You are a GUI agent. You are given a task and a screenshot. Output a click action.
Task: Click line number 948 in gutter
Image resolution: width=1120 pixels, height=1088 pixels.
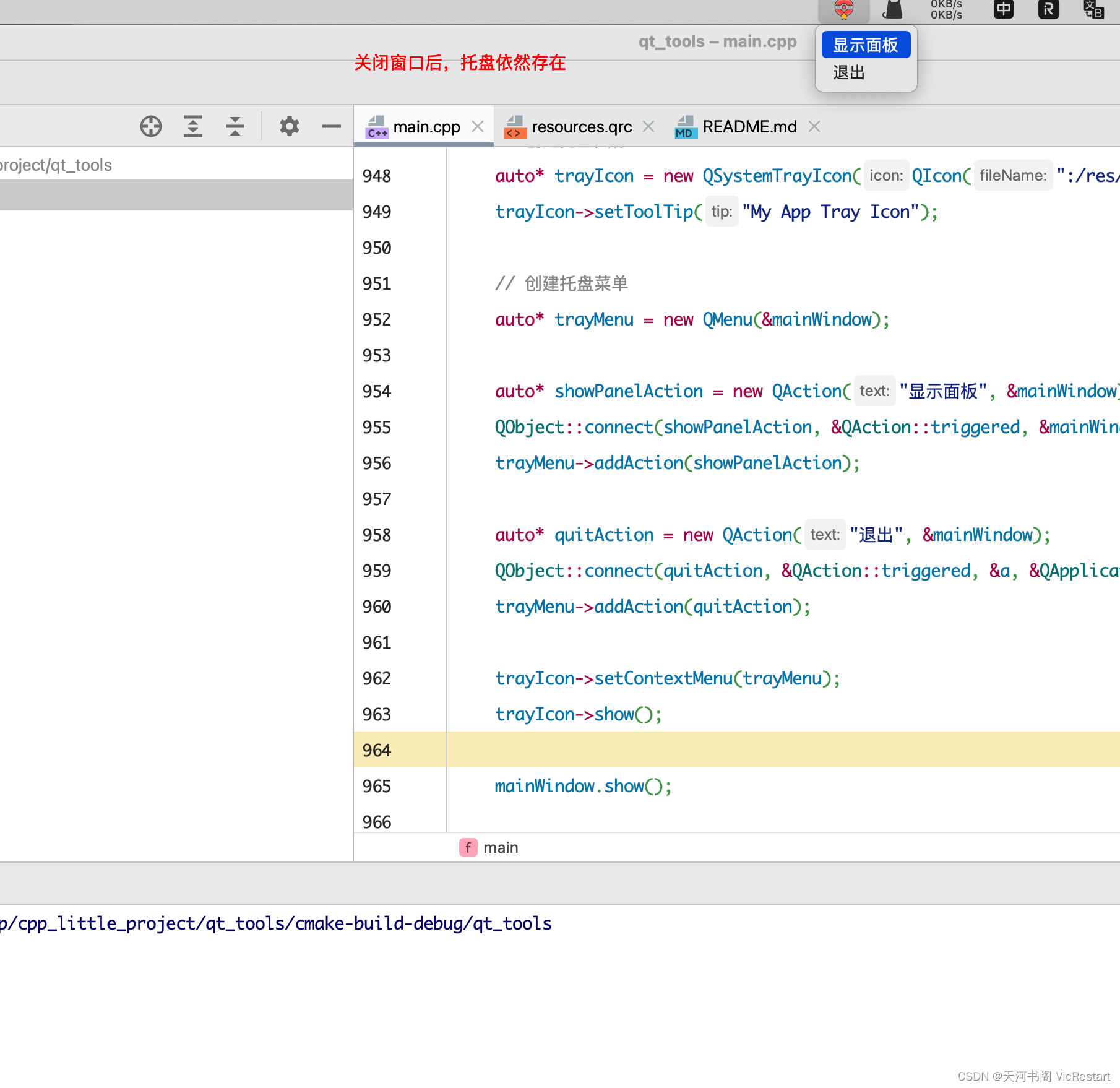pos(377,176)
